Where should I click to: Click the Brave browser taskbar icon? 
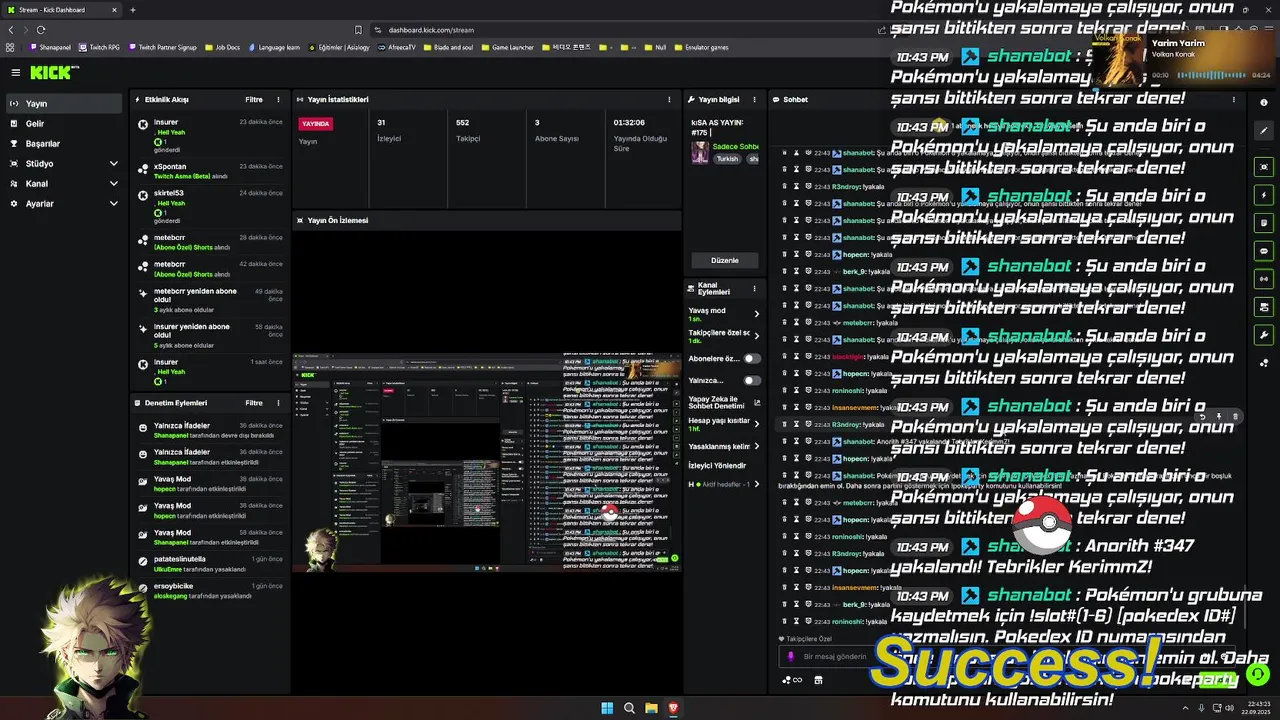tap(673, 708)
